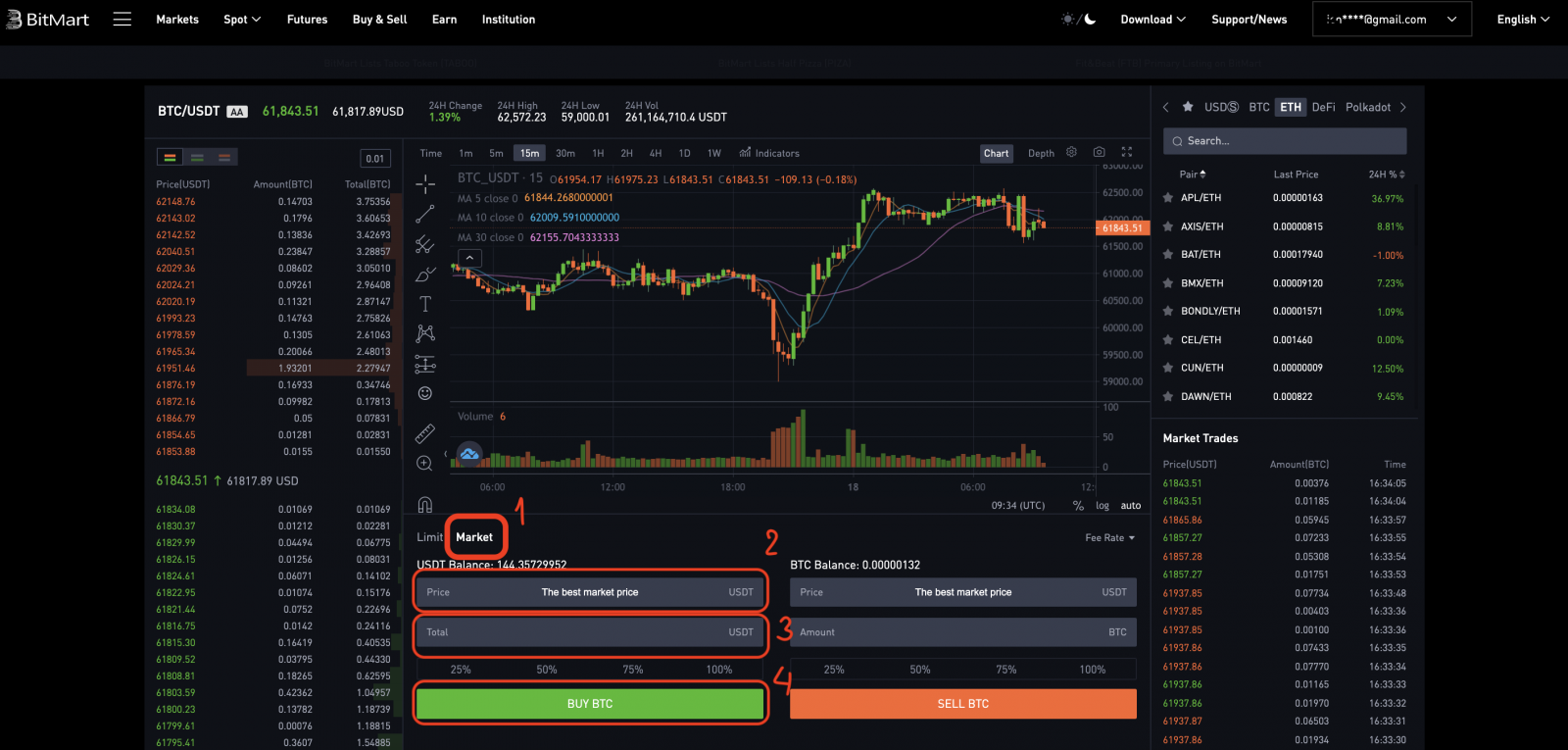Take a chart snapshot with camera icon
Viewport: 1568px width, 750px height.
[x=1100, y=152]
